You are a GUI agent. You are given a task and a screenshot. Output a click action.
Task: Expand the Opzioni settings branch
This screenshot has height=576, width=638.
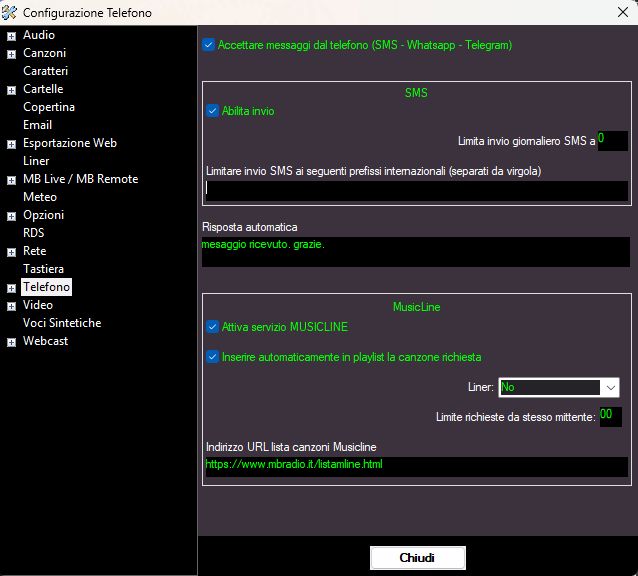point(11,215)
